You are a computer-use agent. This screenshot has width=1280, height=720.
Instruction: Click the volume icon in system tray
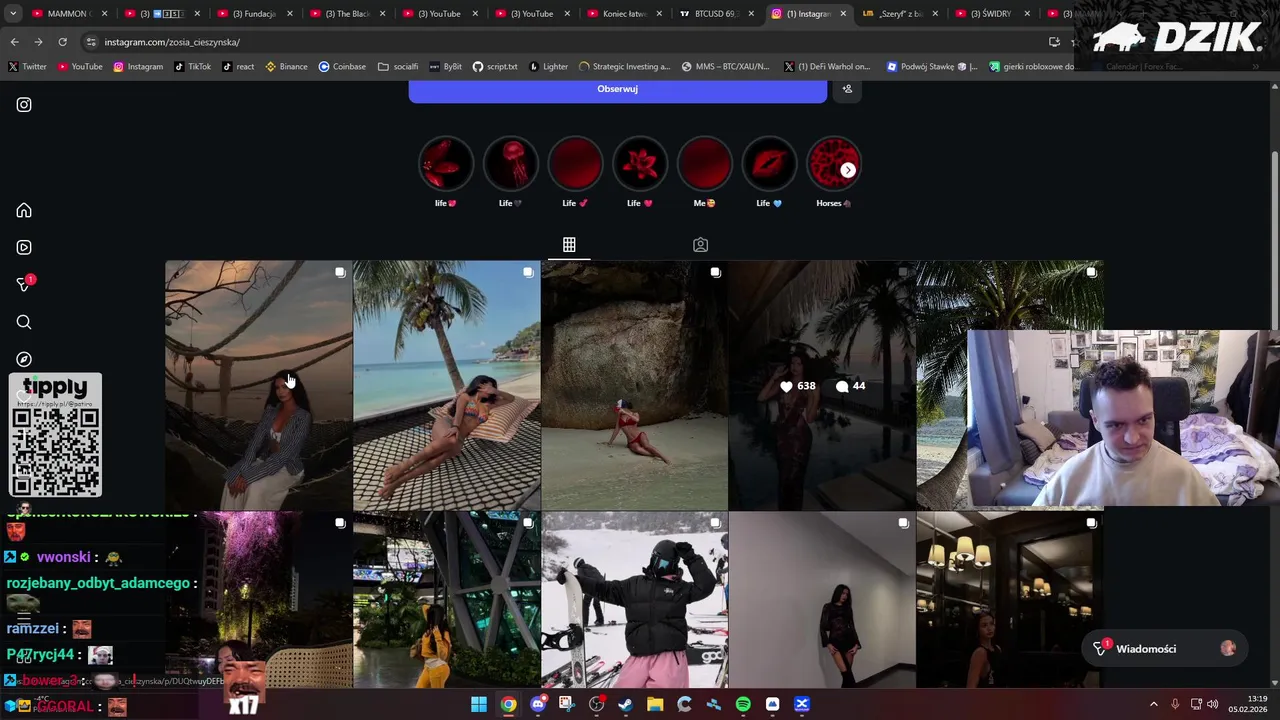point(1213,704)
